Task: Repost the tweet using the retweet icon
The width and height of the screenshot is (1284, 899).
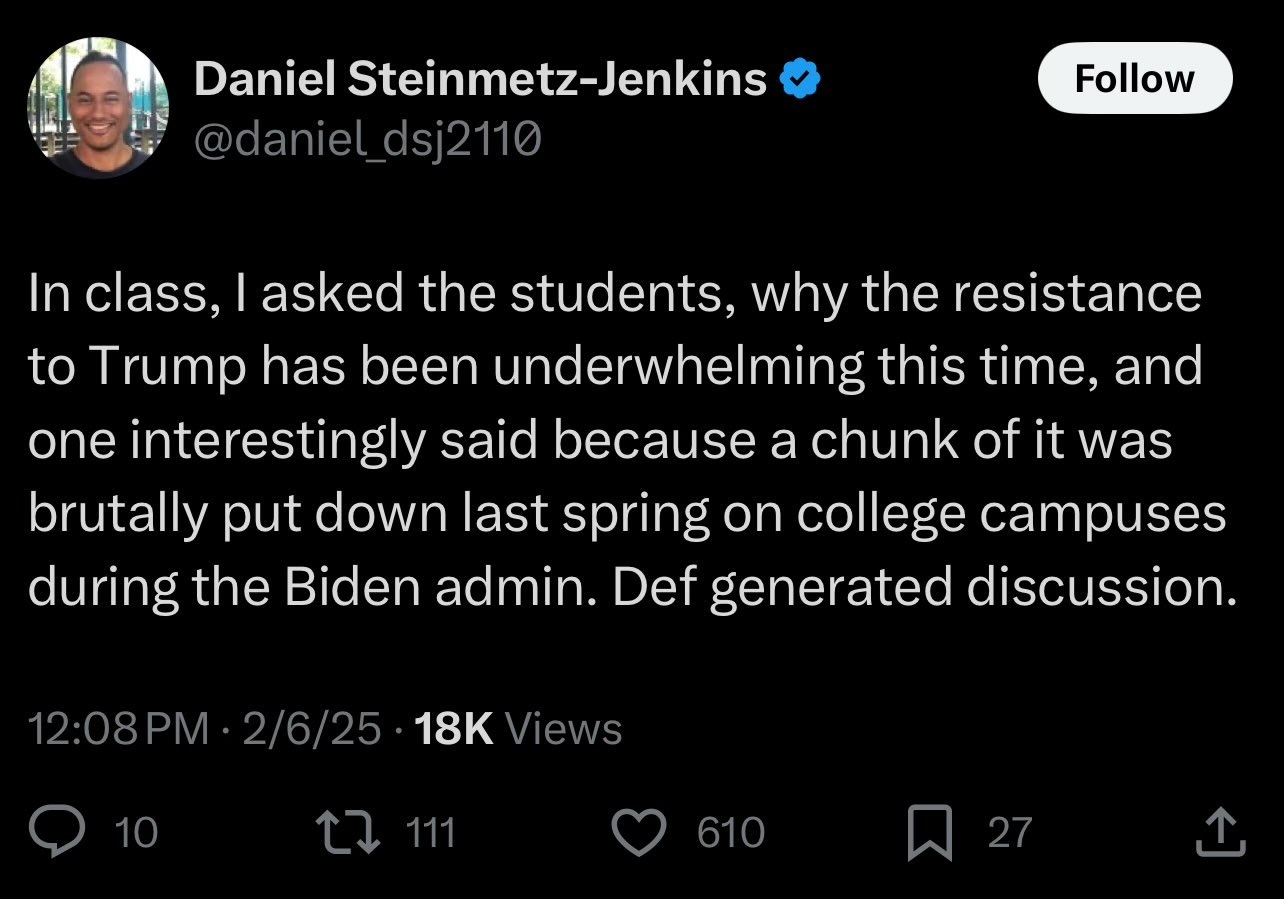Action: point(348,833)
